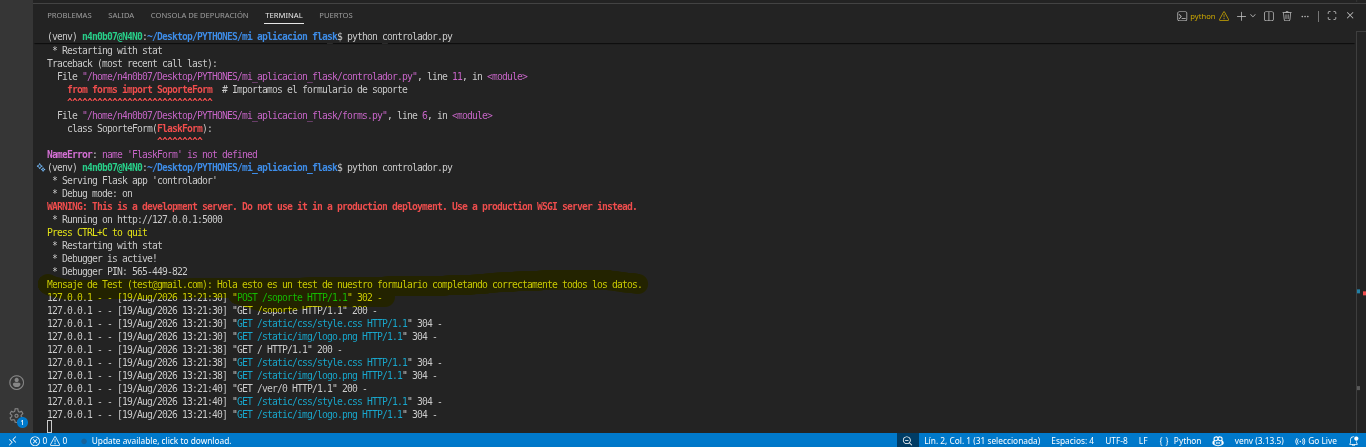Click the zoom out magnifier in status bar
The image size is (1366, 447).
(x=907, y=440)
